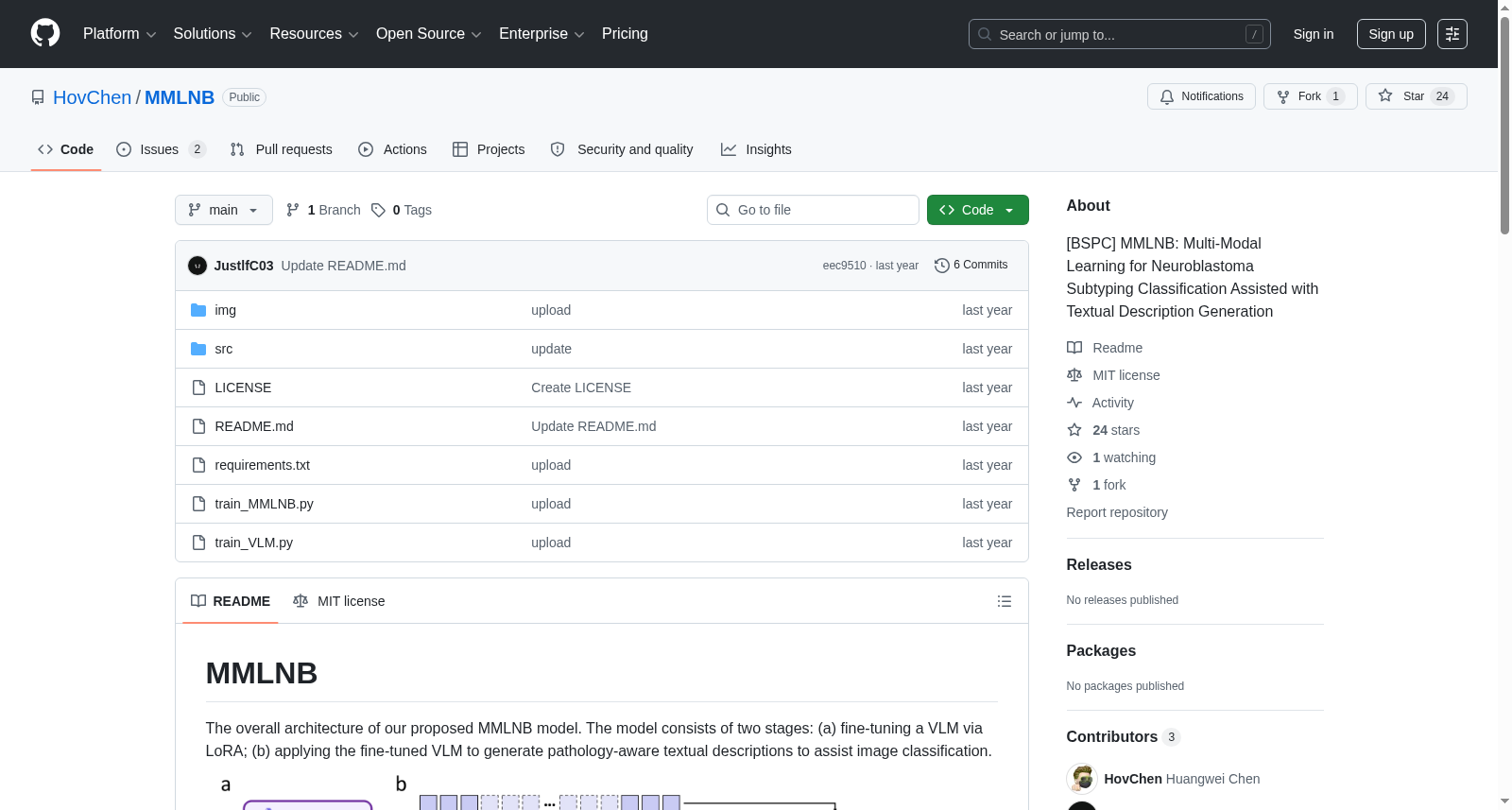The image size is (1512, 810).
Task: Click the train_MMLNB.py file icon
Action: [x=198, y=504]
